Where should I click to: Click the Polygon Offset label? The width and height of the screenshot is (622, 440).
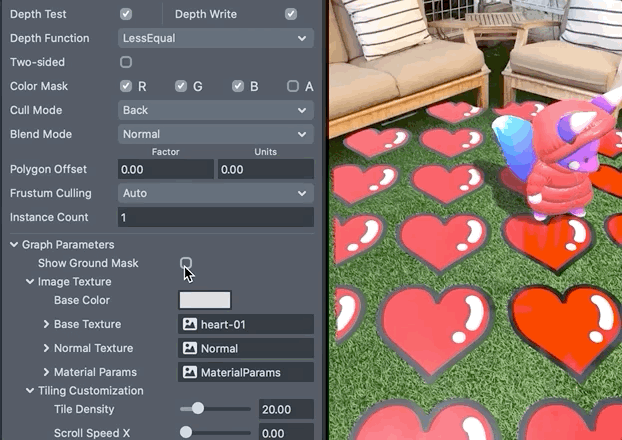click(x=48, y=169)
